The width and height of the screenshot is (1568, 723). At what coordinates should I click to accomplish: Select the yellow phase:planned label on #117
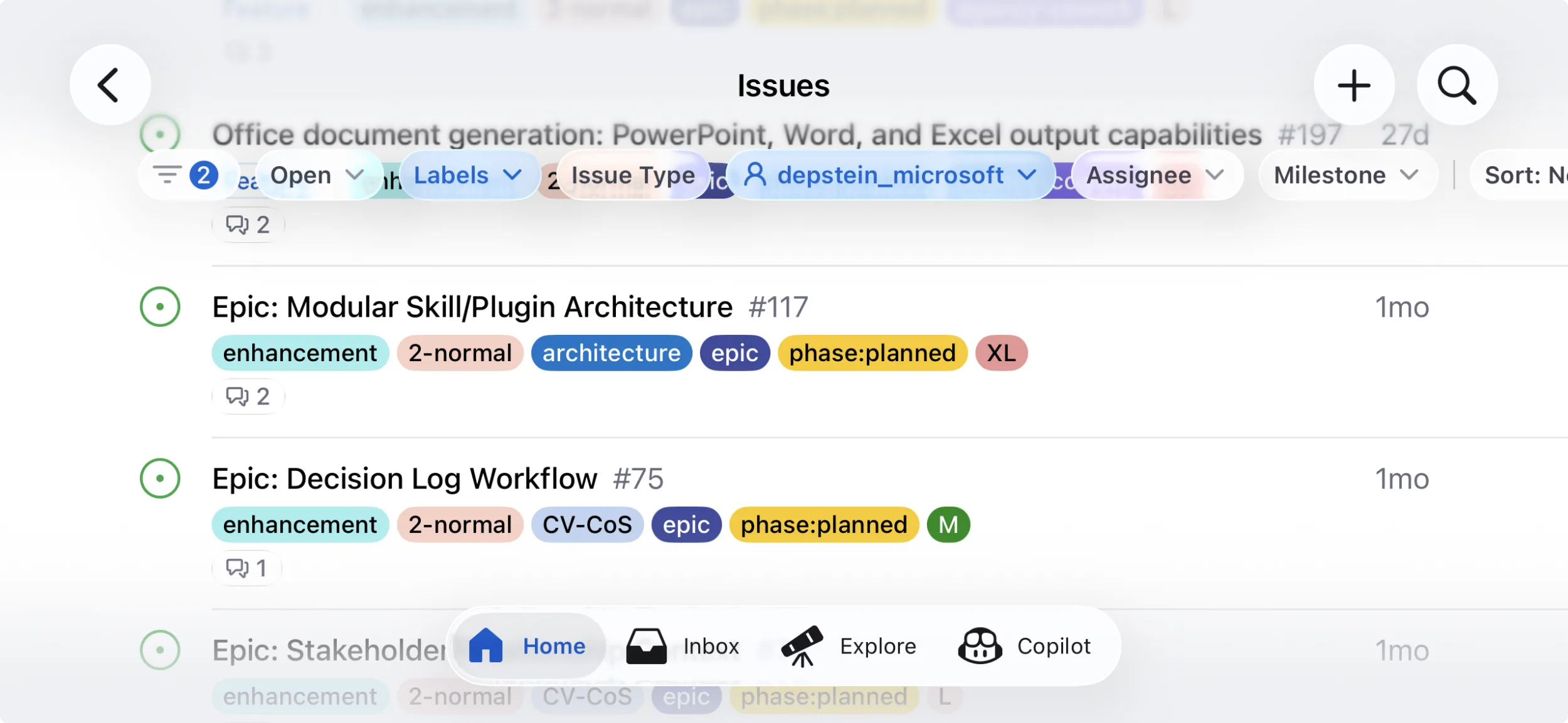click(x=872, y=353)
